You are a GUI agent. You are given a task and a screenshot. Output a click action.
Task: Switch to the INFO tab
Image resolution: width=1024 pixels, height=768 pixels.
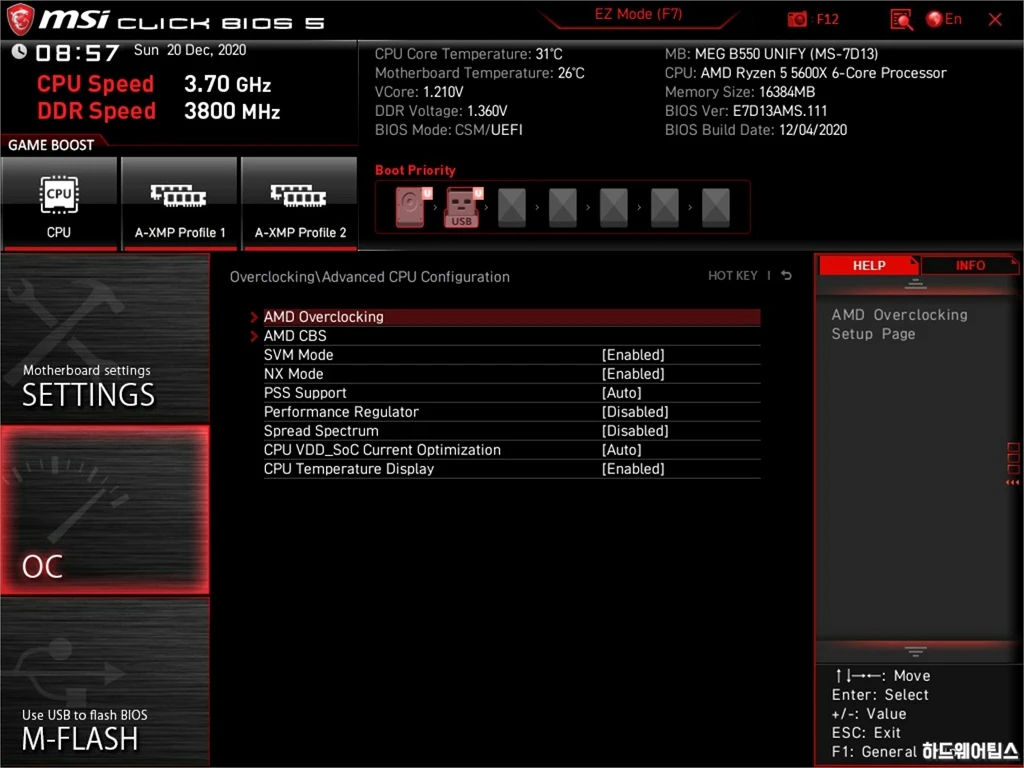(970, 265)
